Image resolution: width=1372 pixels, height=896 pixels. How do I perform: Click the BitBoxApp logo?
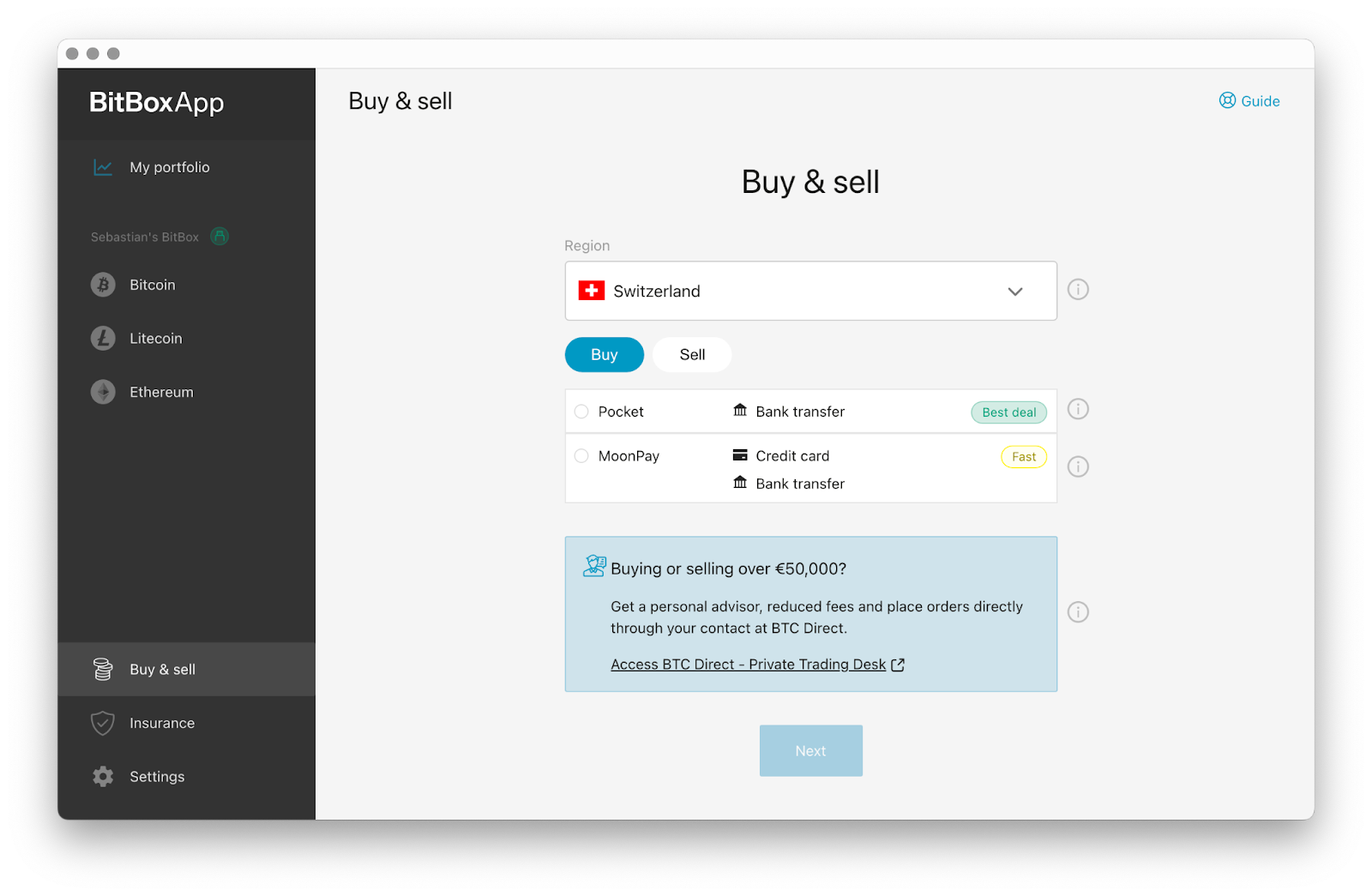point(156,103)
